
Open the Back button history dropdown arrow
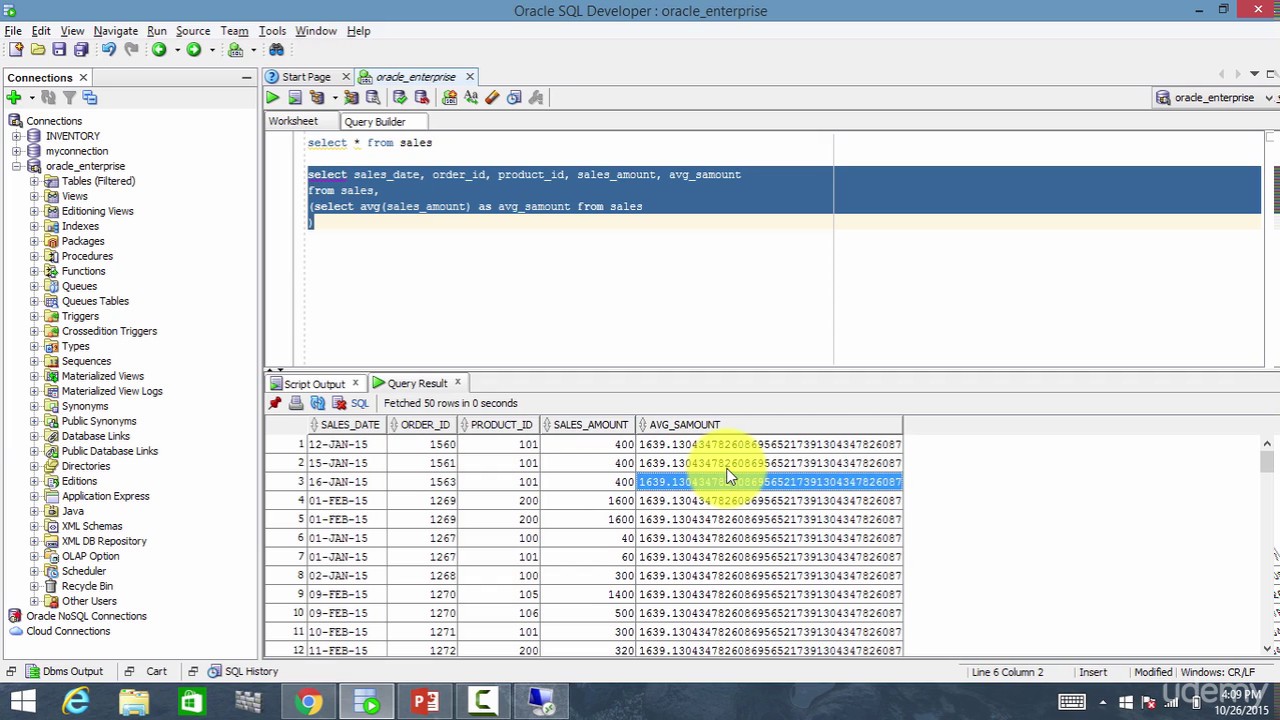point(177,50)
